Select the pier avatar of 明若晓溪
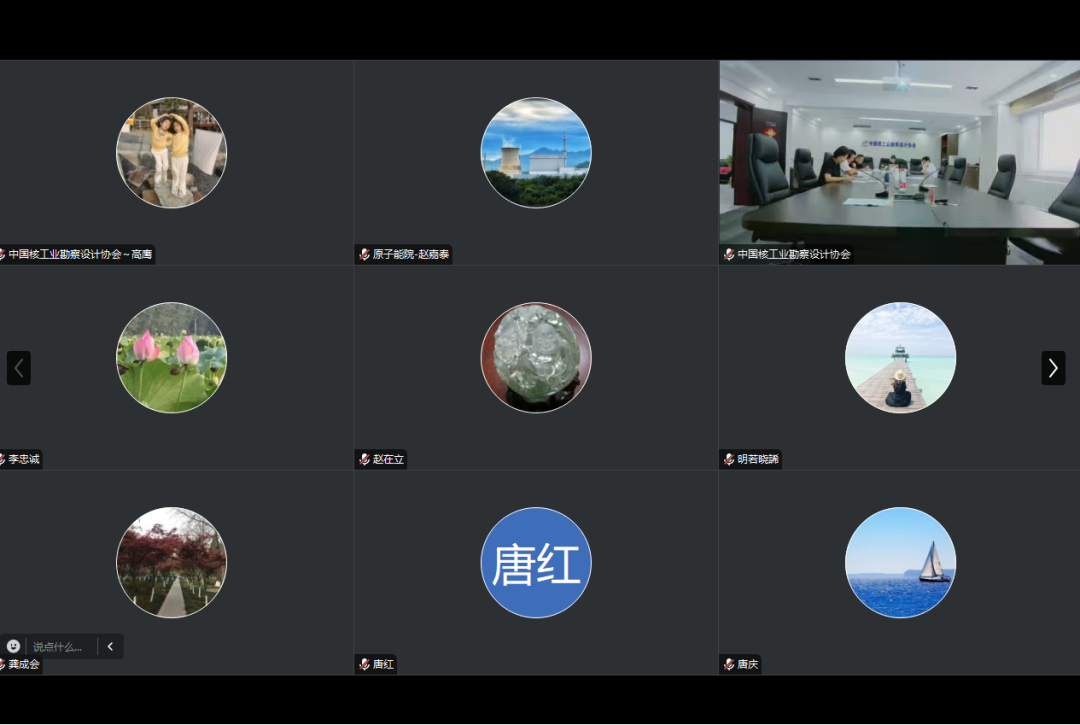Screen dimensions: 1080x725 pos(900,358)
